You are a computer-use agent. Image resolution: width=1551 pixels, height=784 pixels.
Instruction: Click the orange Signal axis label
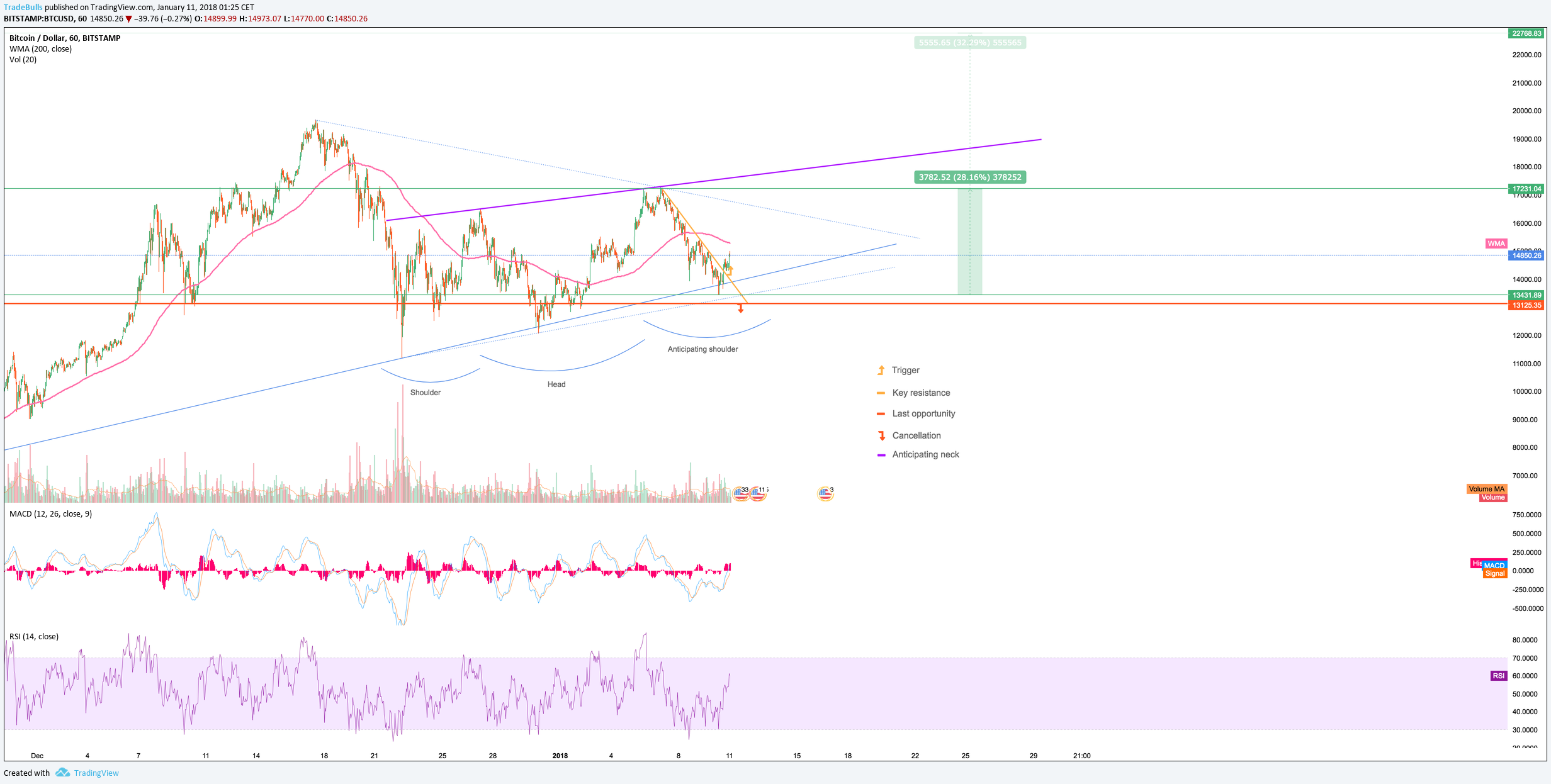click(x=1495, y=573)
